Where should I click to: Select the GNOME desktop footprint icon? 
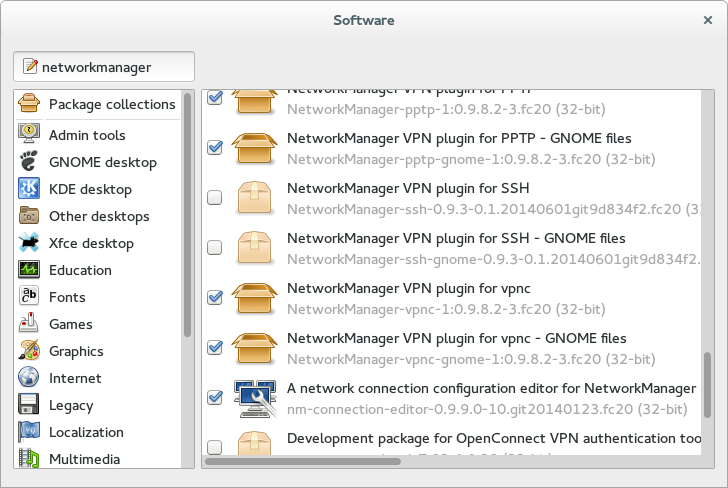[x=30, y=162]
